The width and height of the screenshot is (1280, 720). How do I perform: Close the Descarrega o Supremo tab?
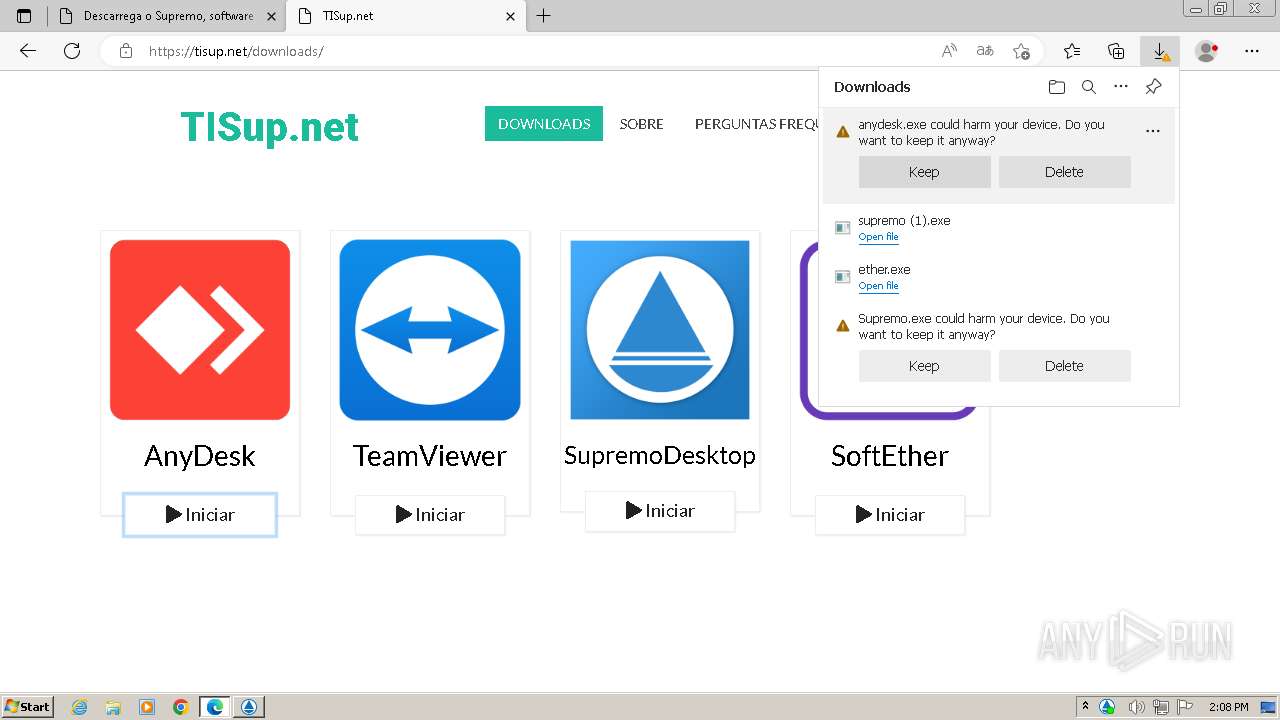[x=271, y=16]
